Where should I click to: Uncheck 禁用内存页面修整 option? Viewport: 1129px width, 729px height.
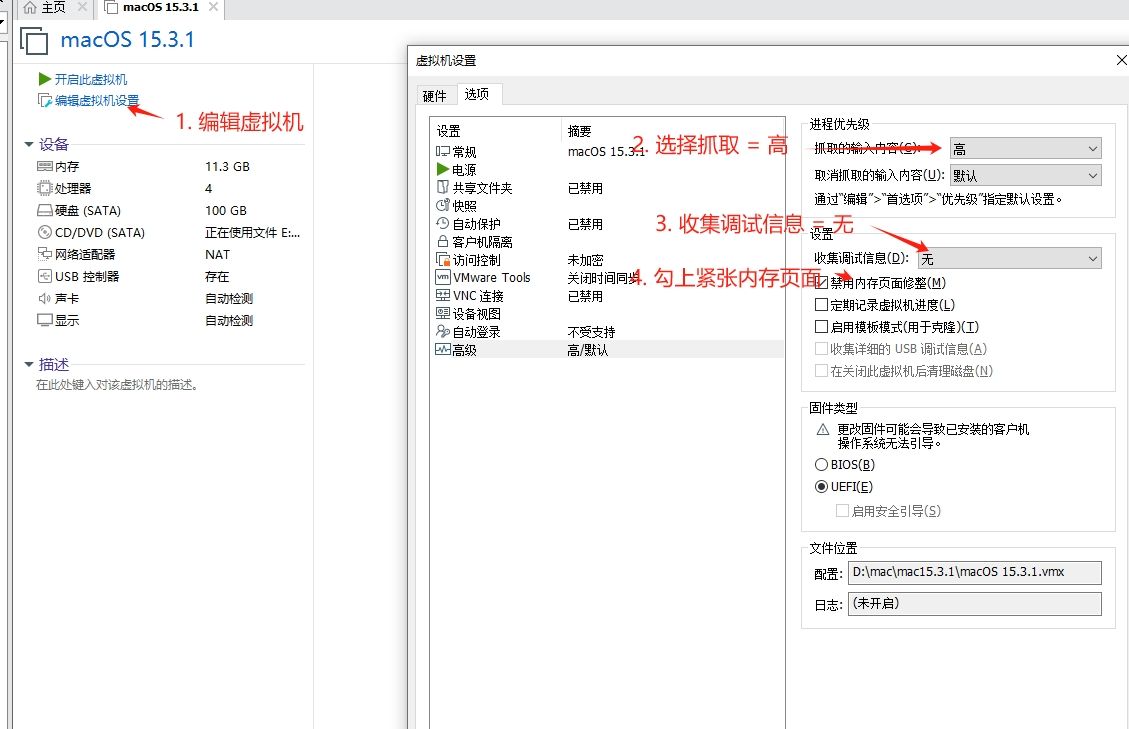822,283
